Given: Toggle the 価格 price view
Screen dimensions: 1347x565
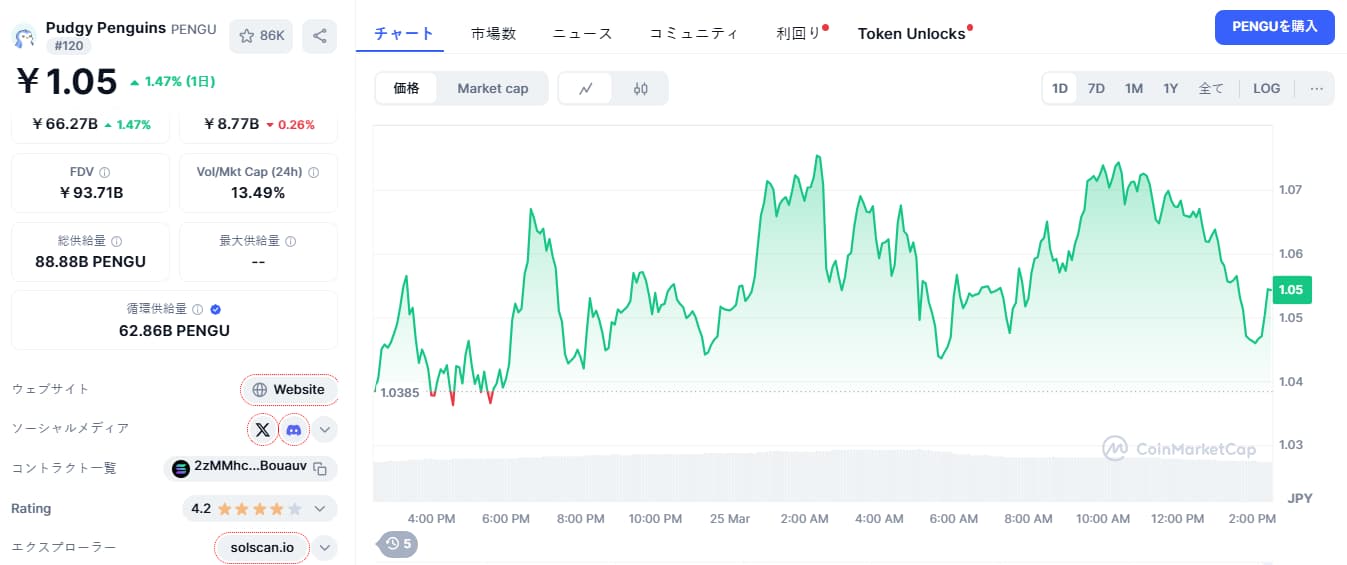Looking at the screenshot, I should point(407,88).
